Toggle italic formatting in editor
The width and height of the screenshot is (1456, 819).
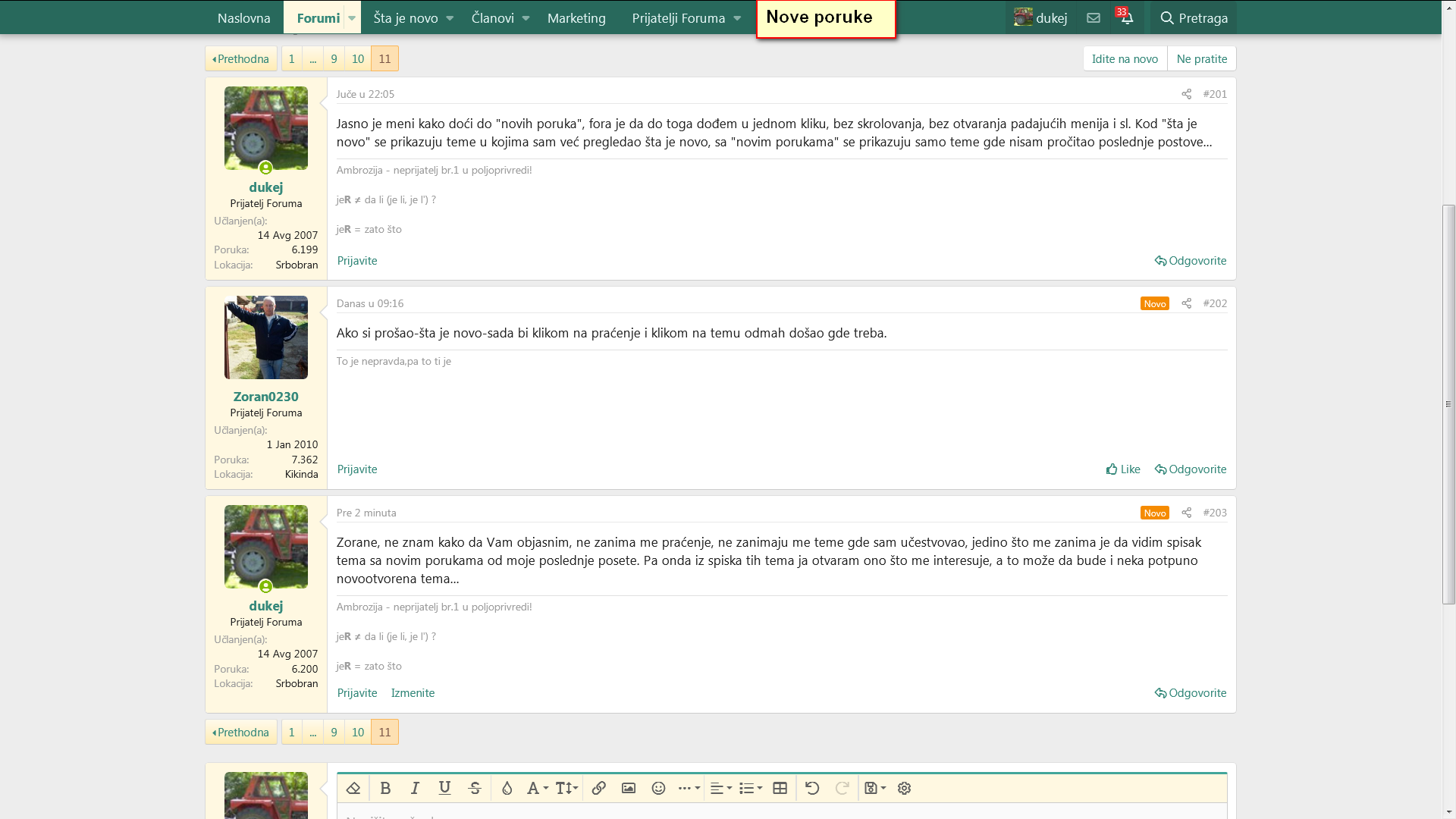click(x=415, y=788)
